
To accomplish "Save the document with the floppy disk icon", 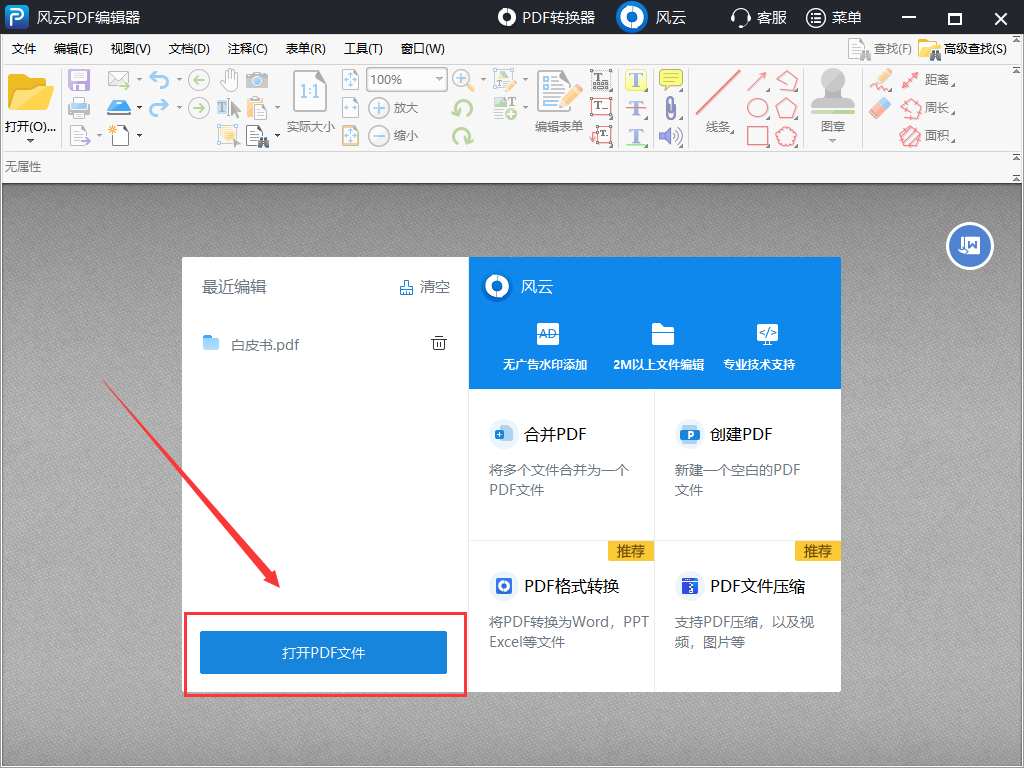I will [x=78, y=80].
